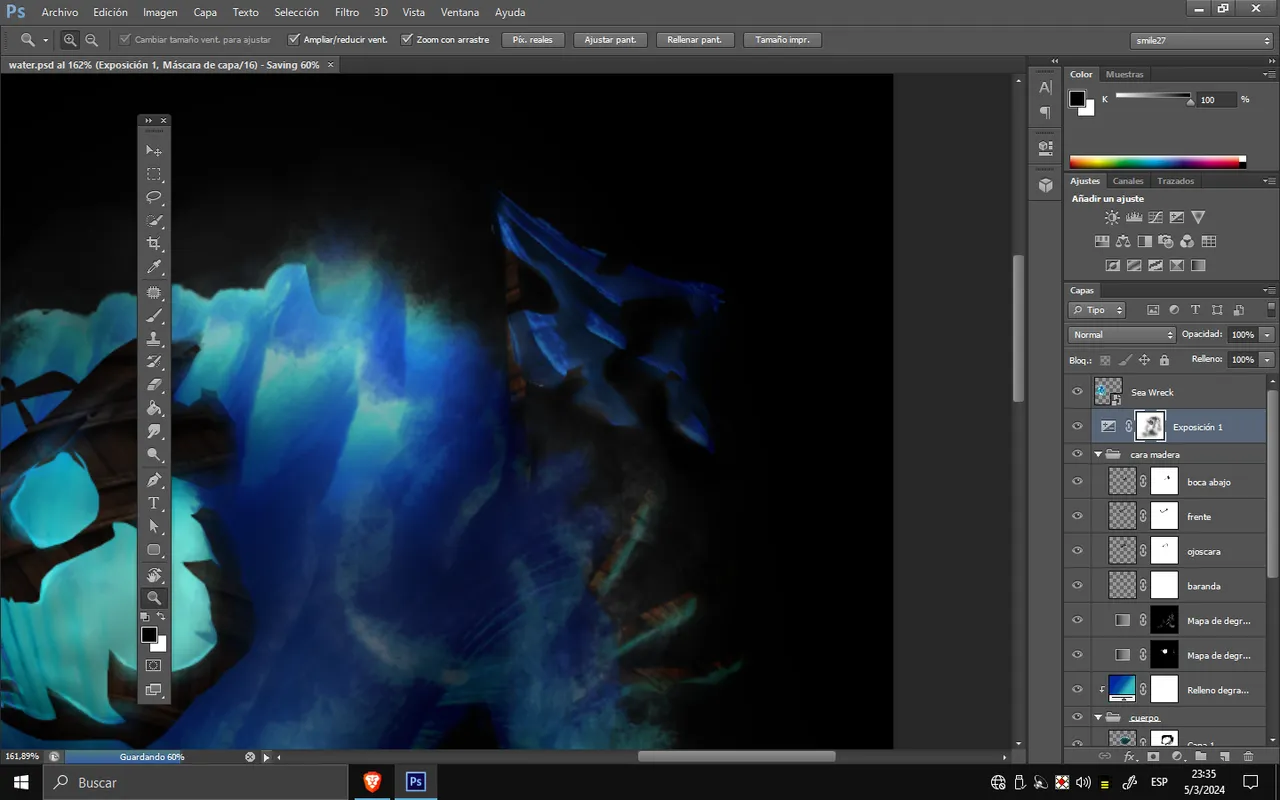Toggle 'Ampliar/reducir vent.' checkbox
This screenshot has width=1280, height=800.
tap(294, 40)
